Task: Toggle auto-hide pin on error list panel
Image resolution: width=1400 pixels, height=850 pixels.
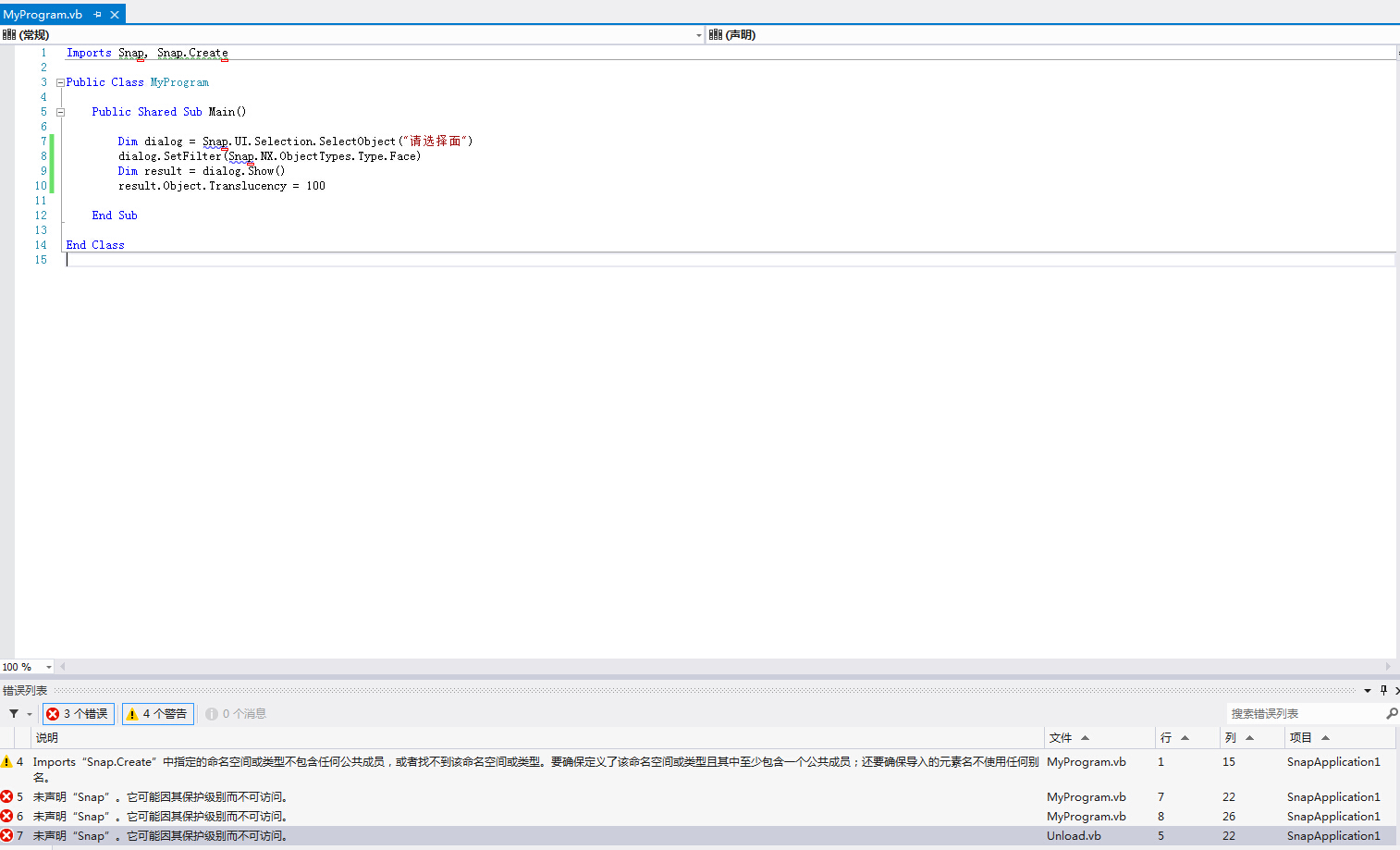Action: pos(1383,690)
